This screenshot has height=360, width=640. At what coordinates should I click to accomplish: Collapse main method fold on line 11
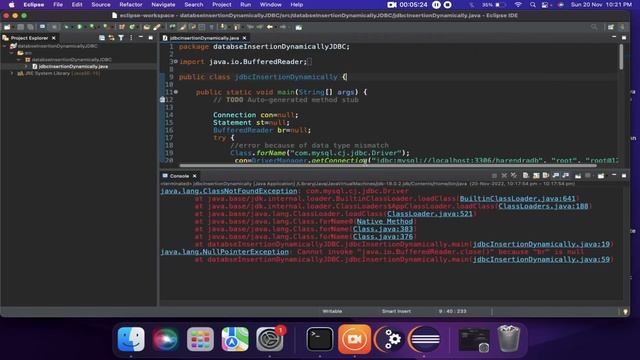[x=176, y=92]
